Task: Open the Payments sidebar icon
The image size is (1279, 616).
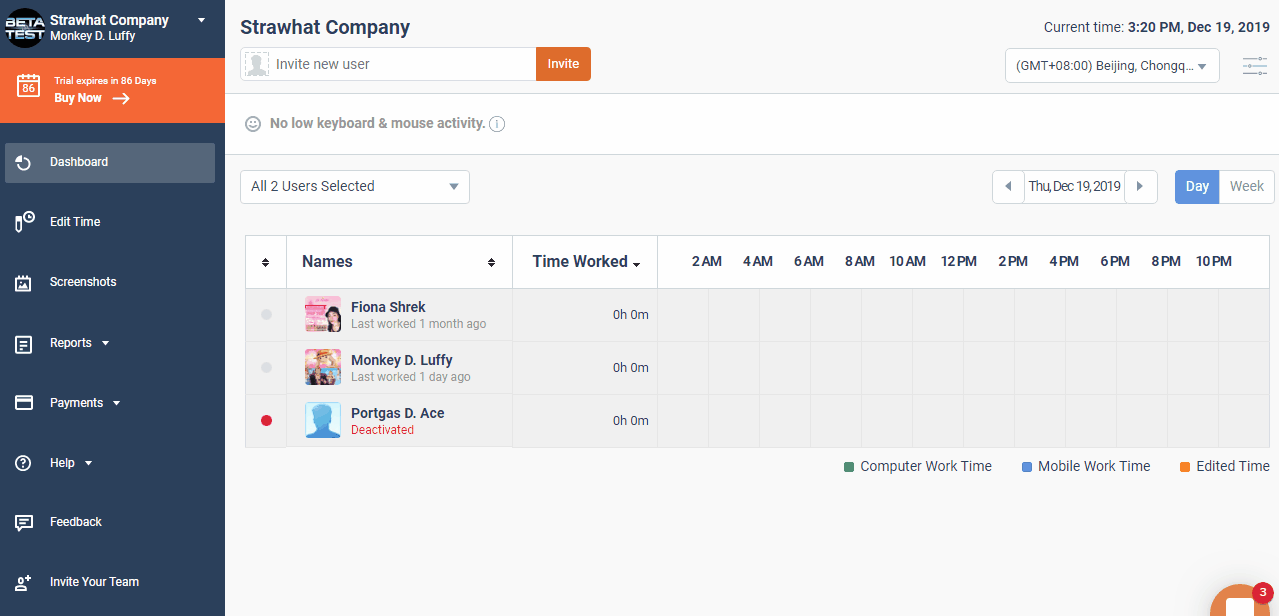Action: pyautogui.click(x=22, y=402)
